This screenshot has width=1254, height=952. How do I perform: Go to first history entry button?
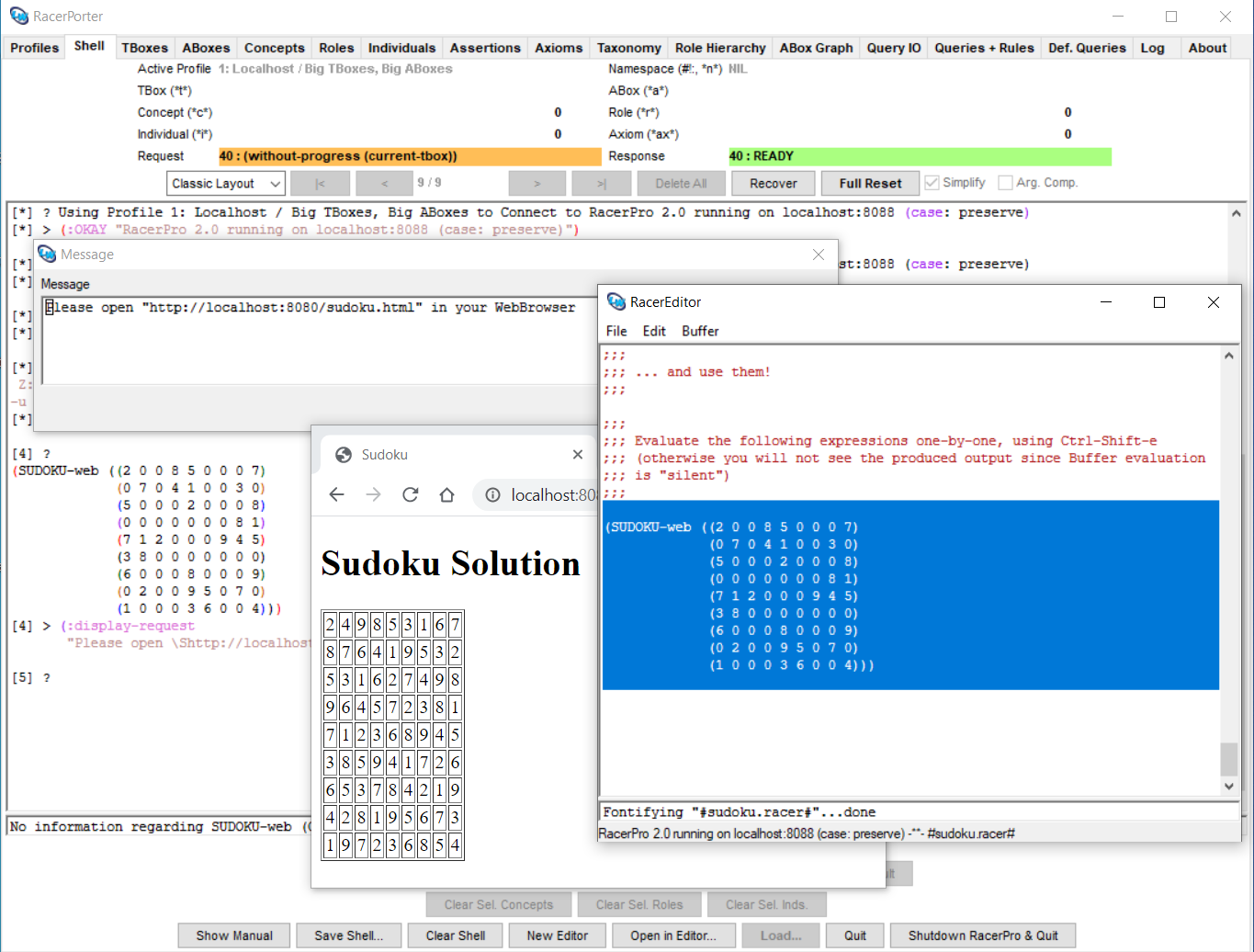pos(320,183)
